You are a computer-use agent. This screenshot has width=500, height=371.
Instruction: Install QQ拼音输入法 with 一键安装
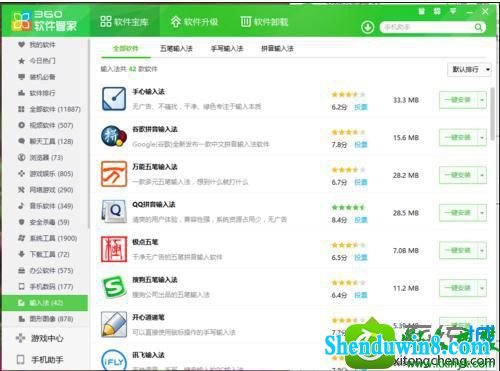tap(459, 213)
